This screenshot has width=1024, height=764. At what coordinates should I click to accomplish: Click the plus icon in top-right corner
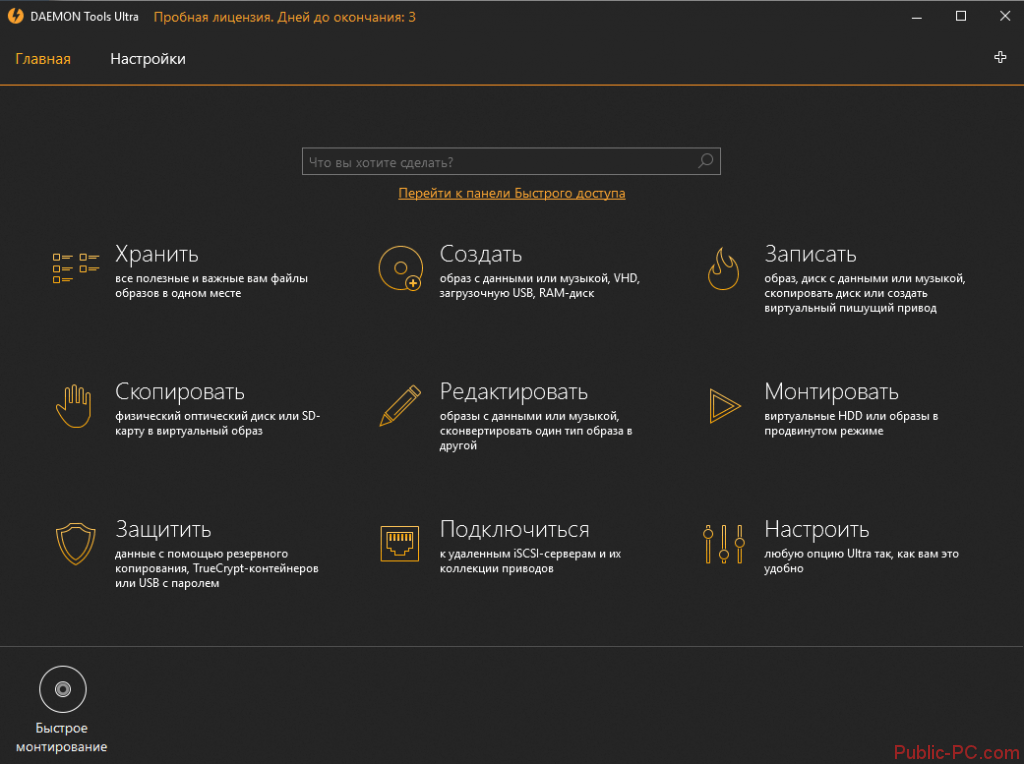click(1000, 58)
